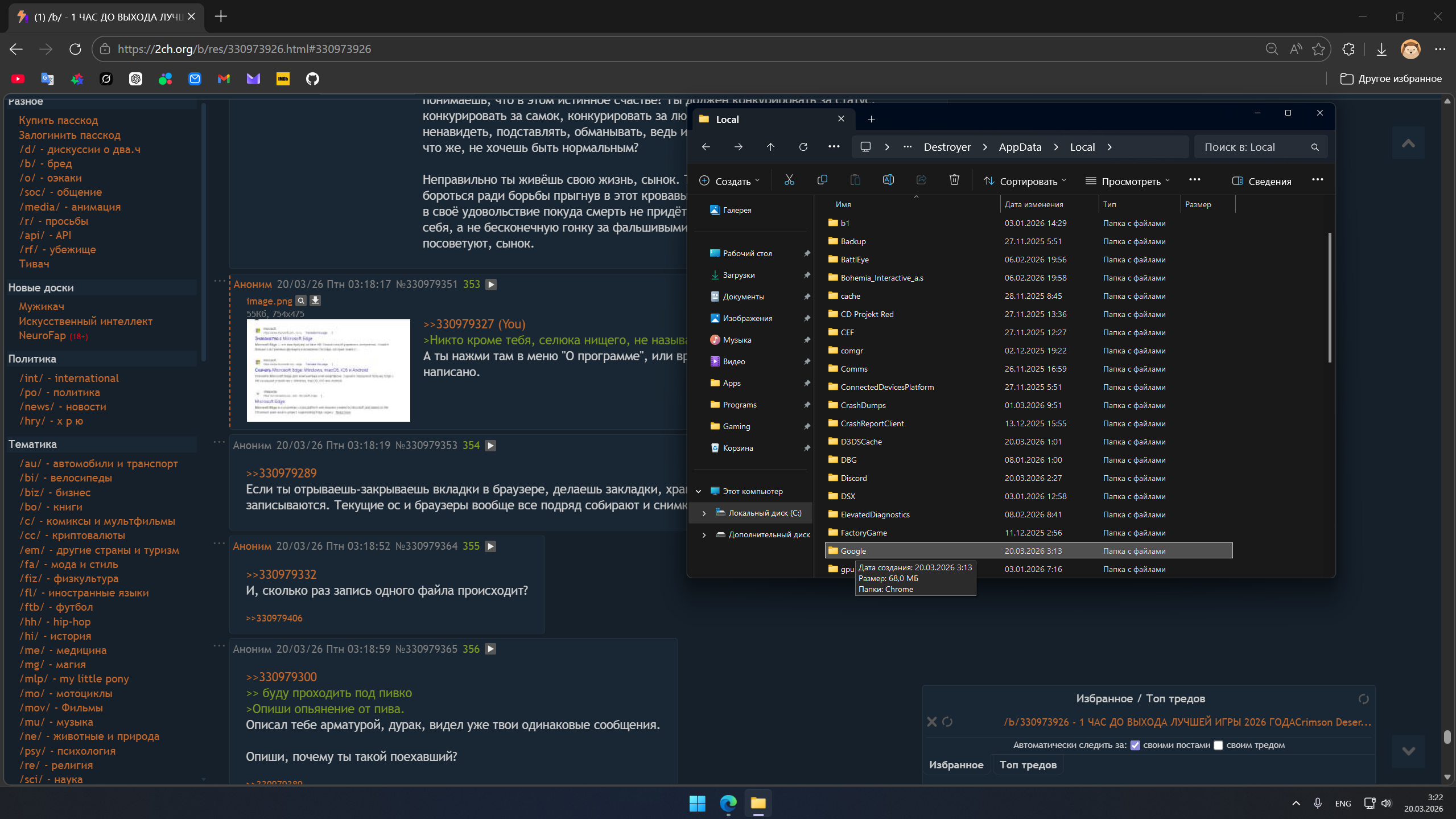This screenshot has width=1456, height=819.
Task: Open the Сортировать dropdown menu
Action: point(1025,181)
